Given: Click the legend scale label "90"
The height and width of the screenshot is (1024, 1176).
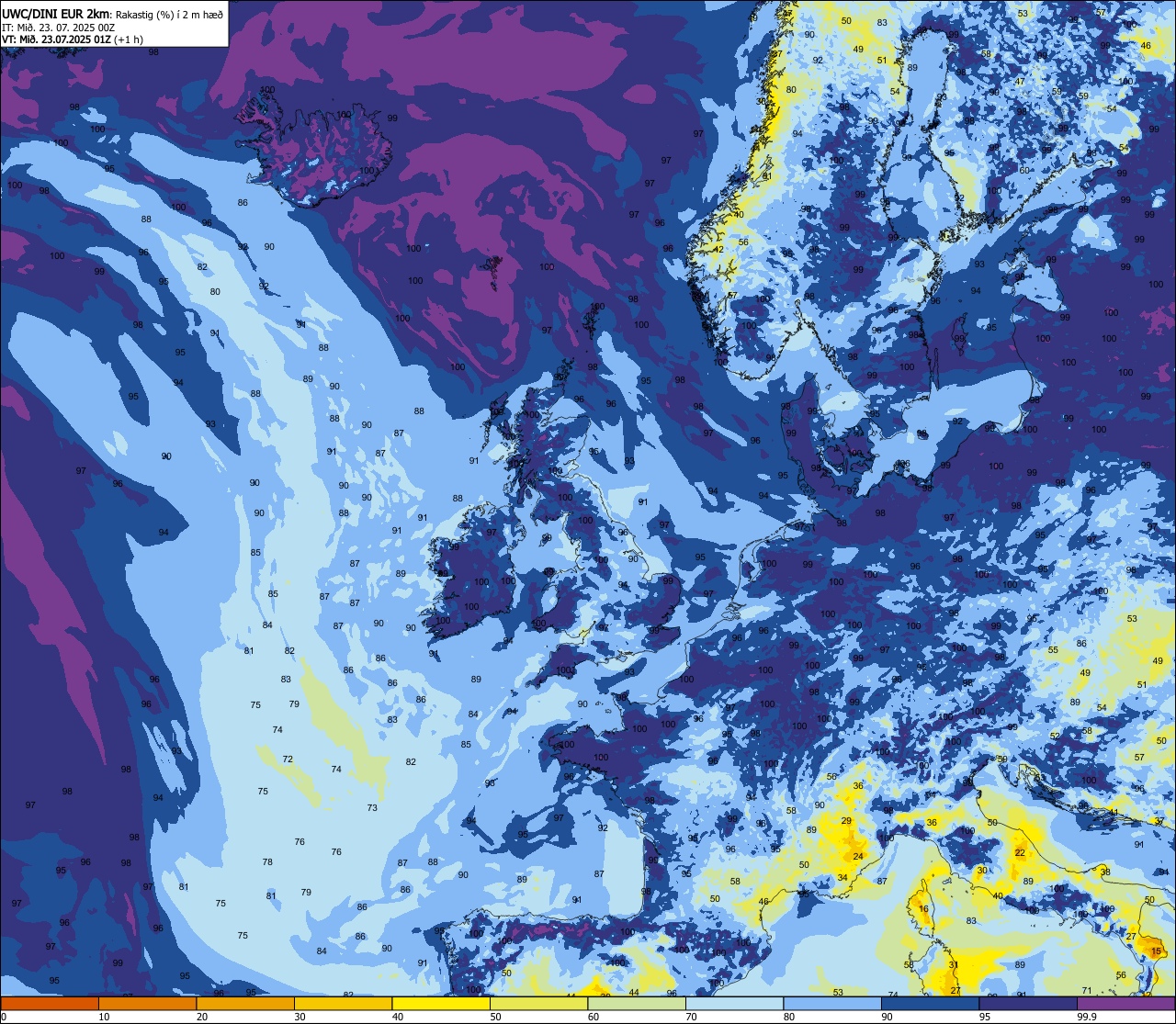Looking at the screenshot, I should [887, 1017].
